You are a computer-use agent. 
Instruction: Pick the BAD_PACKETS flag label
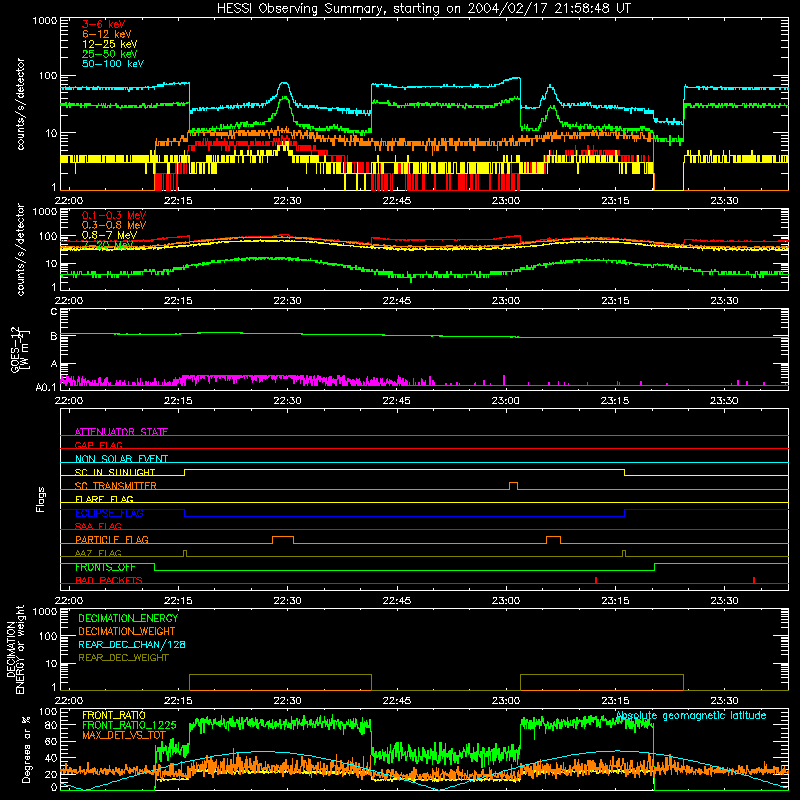coord(109,580)
